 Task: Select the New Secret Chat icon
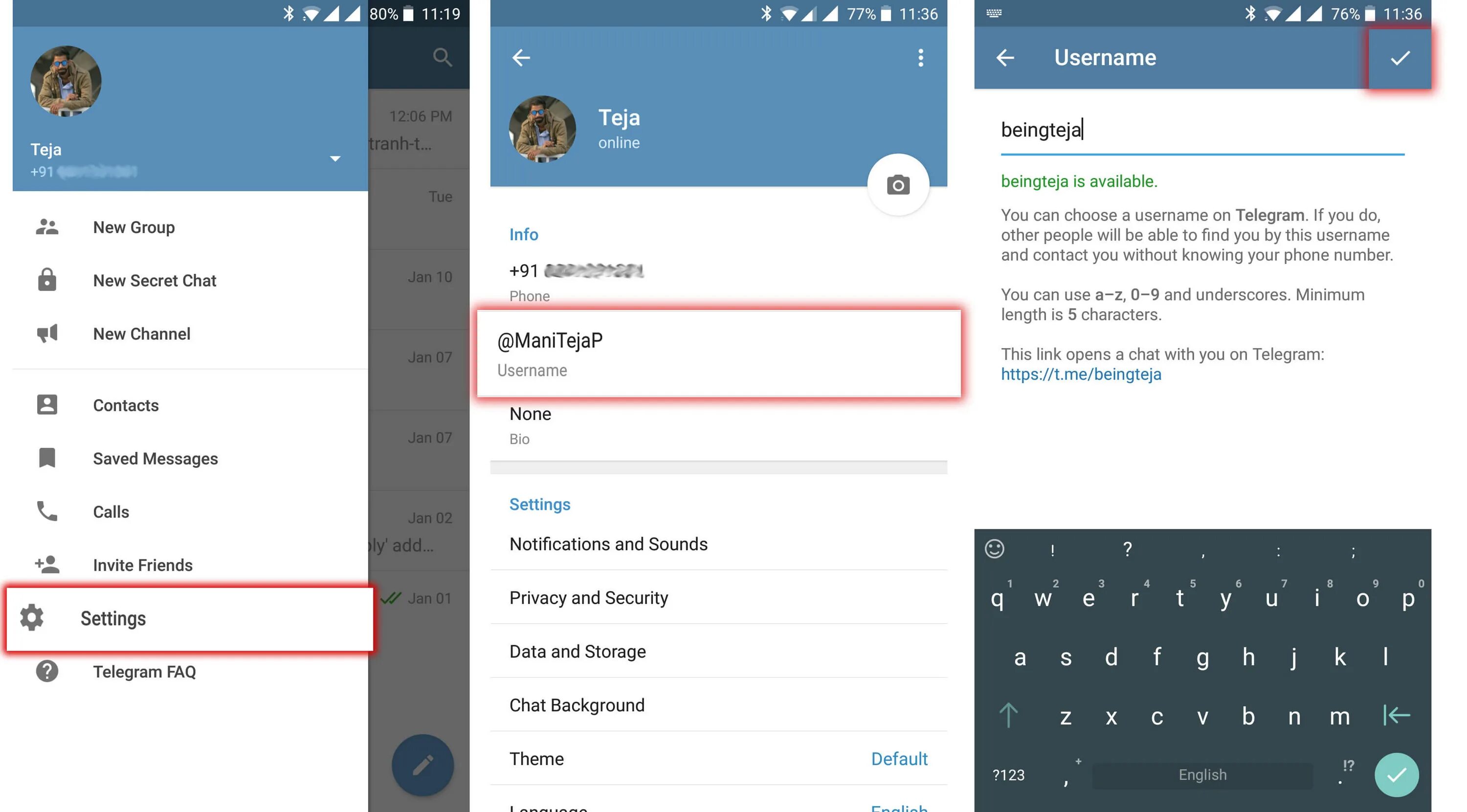point(46,280)
